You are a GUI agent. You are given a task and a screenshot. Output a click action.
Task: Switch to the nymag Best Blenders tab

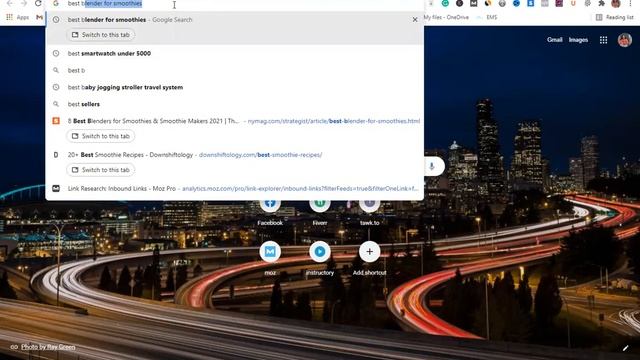point(101,136)
